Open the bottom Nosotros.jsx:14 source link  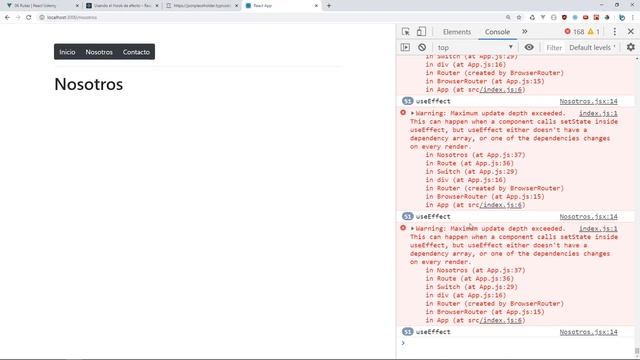[588, 332]
